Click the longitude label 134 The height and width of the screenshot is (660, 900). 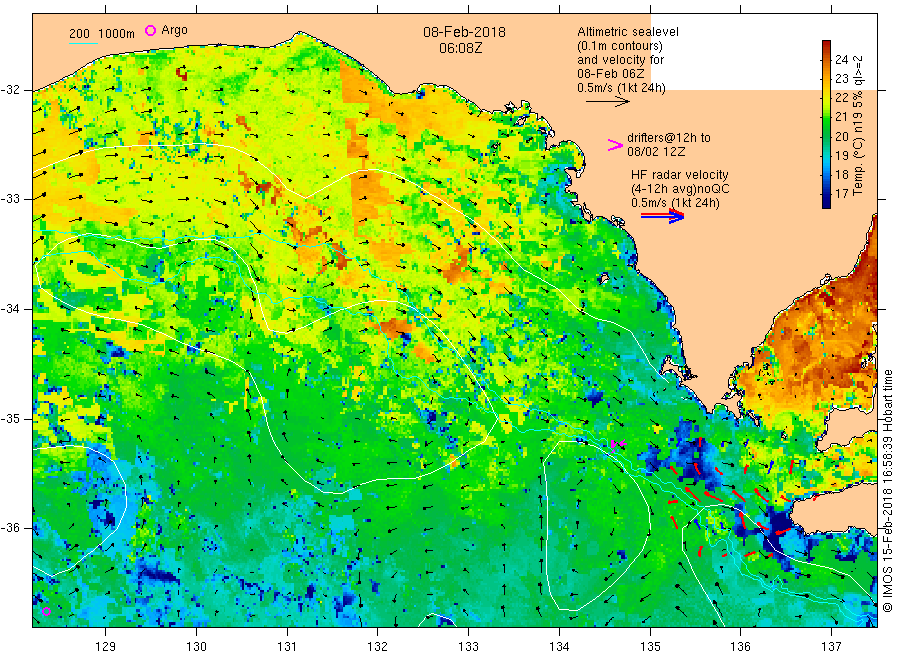coord(559,646)
